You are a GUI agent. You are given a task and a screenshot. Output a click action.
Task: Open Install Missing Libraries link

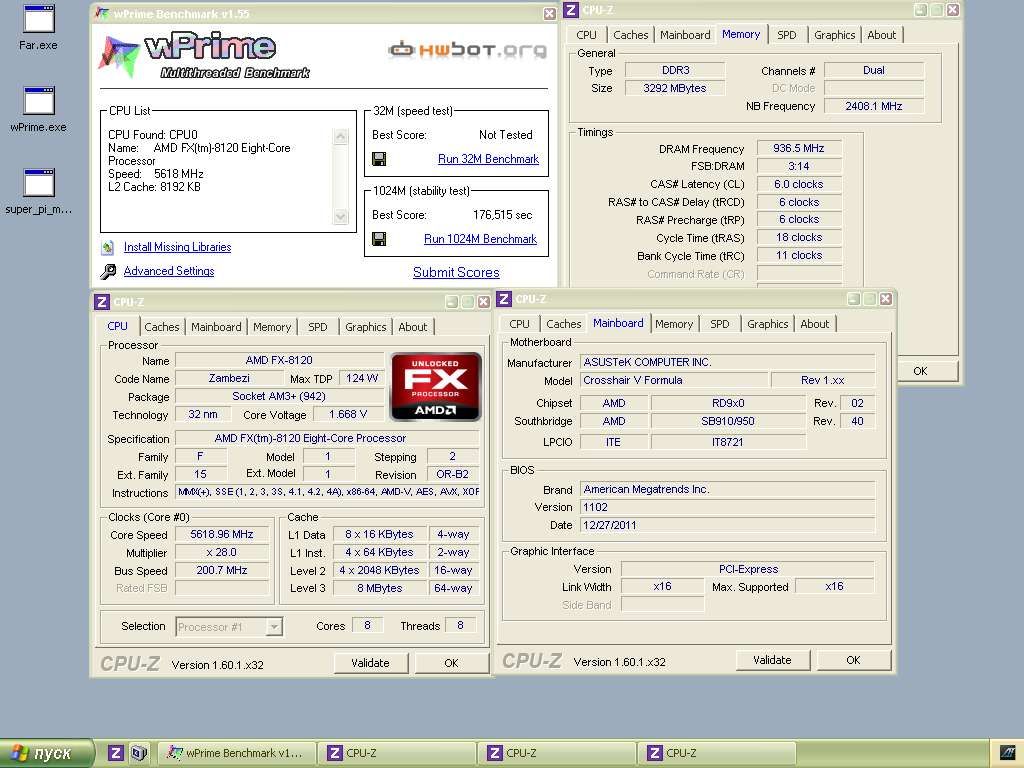[x=178, y=247]
